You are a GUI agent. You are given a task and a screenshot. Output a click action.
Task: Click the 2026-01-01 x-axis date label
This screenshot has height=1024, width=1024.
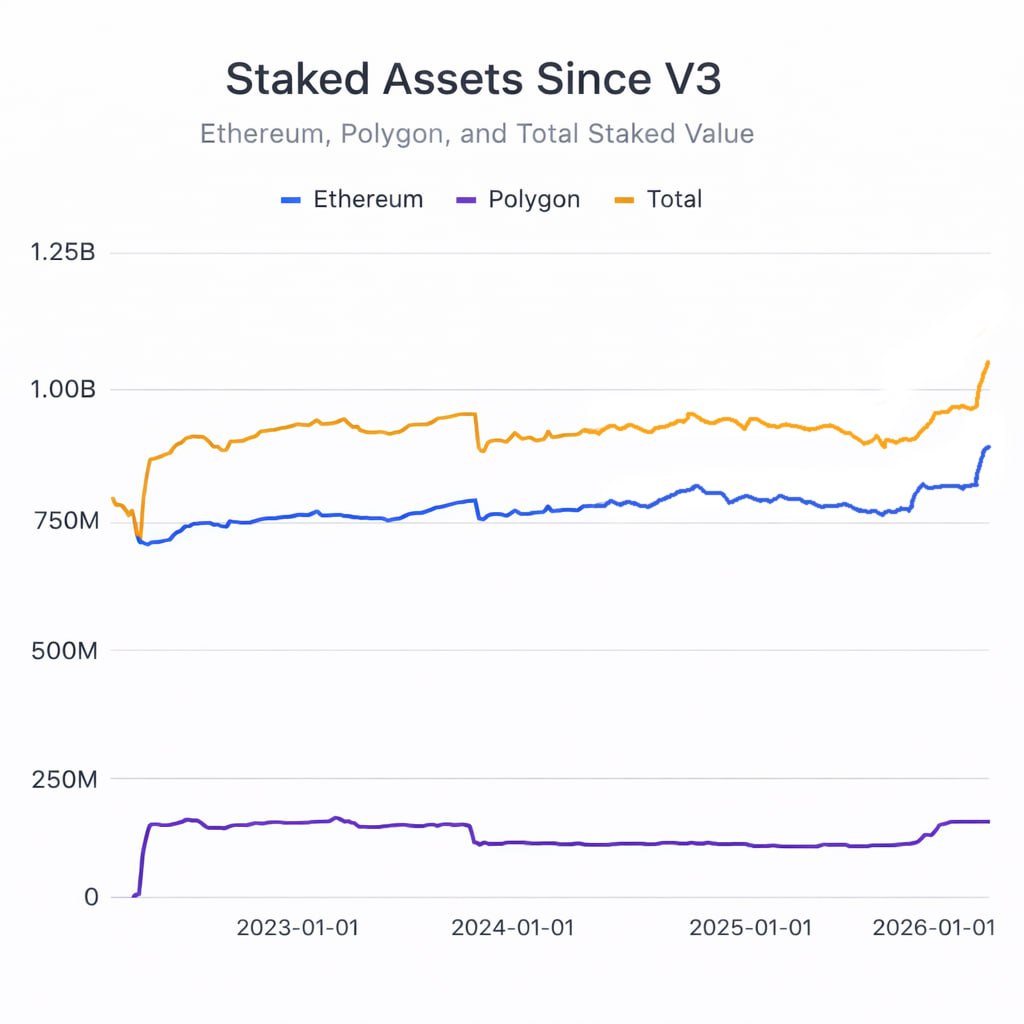(x=934, y=928)
